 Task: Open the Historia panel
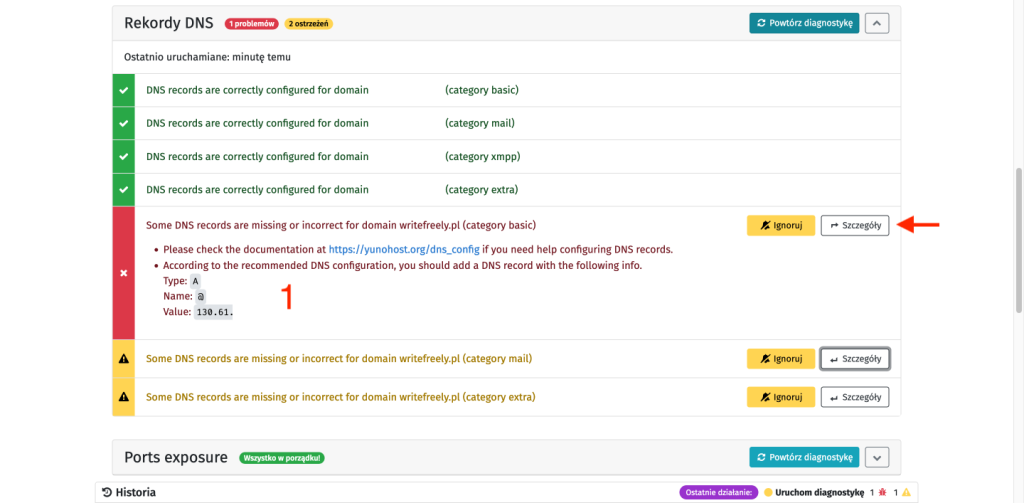[x=135, y=492]
